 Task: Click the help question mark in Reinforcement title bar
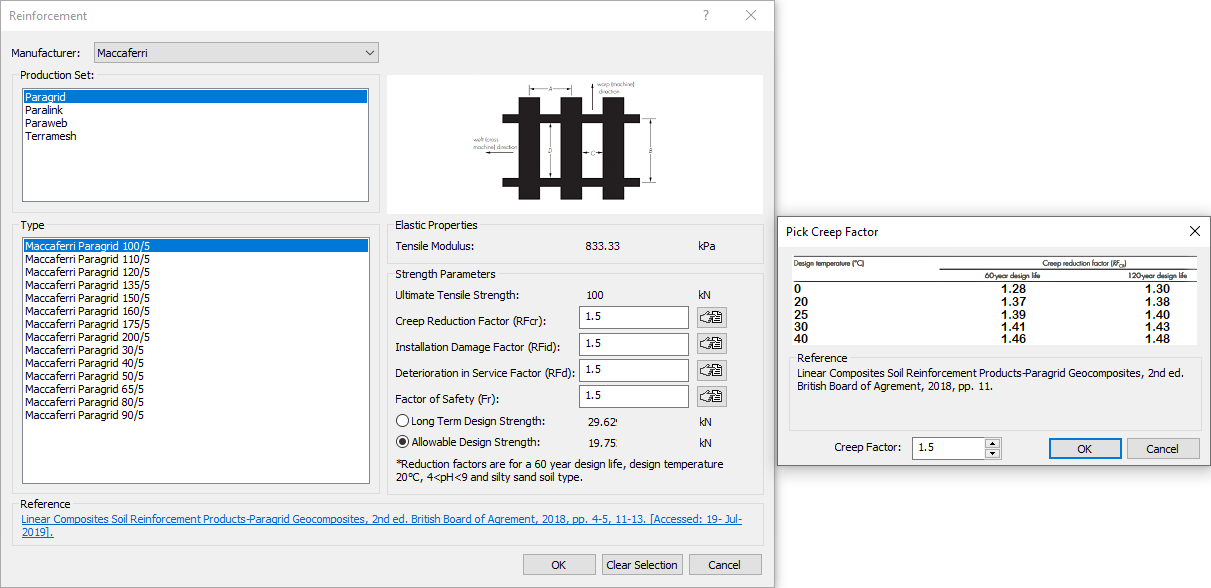(x=706, y=15)
